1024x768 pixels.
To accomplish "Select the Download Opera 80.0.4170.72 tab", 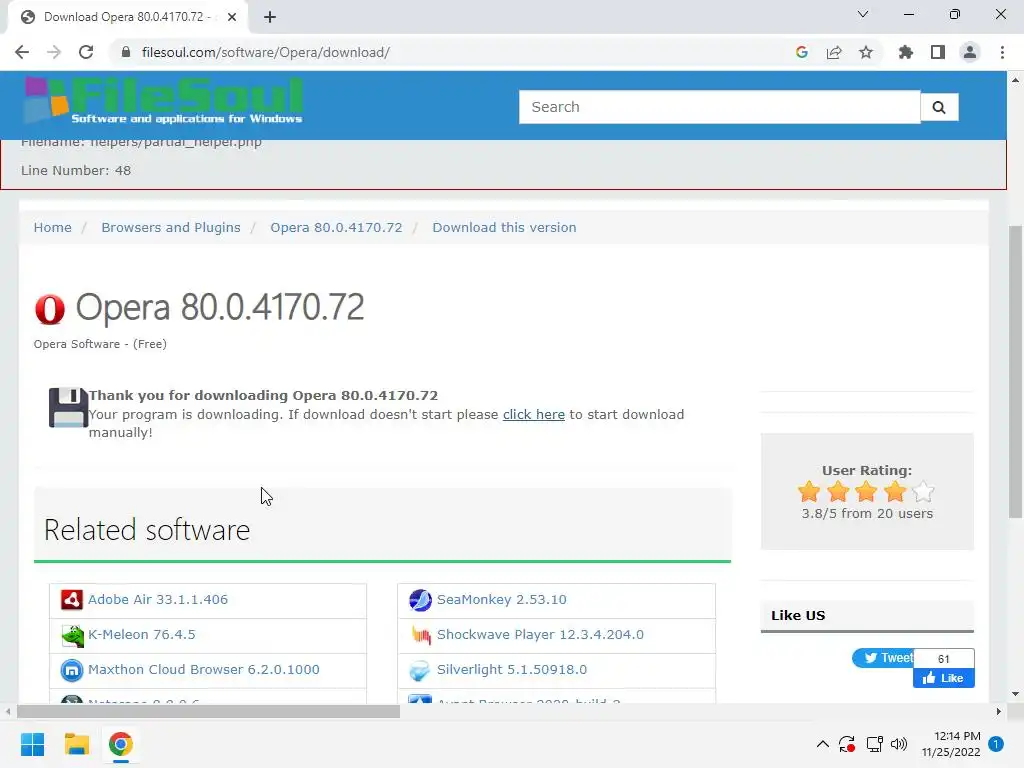I will (127, 17).
